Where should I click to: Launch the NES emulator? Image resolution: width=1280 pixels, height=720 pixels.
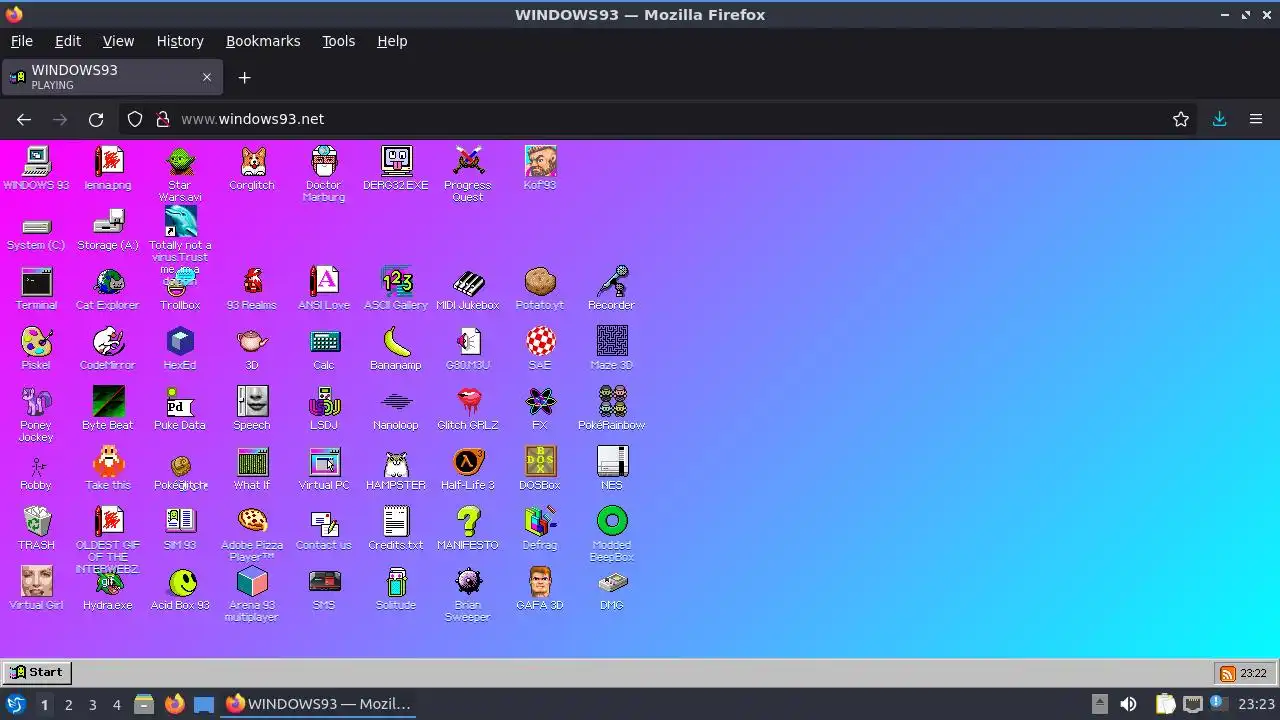pyautogui.click(x=612, y=468)
